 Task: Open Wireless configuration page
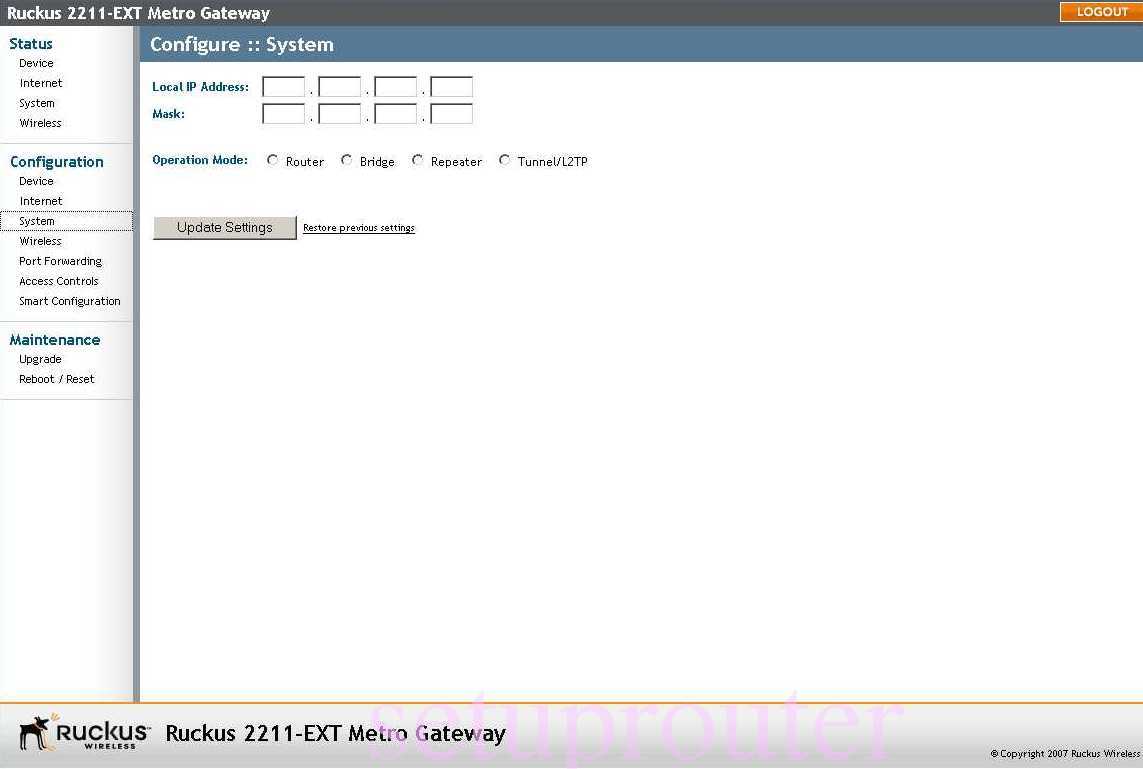coord(40,241)
